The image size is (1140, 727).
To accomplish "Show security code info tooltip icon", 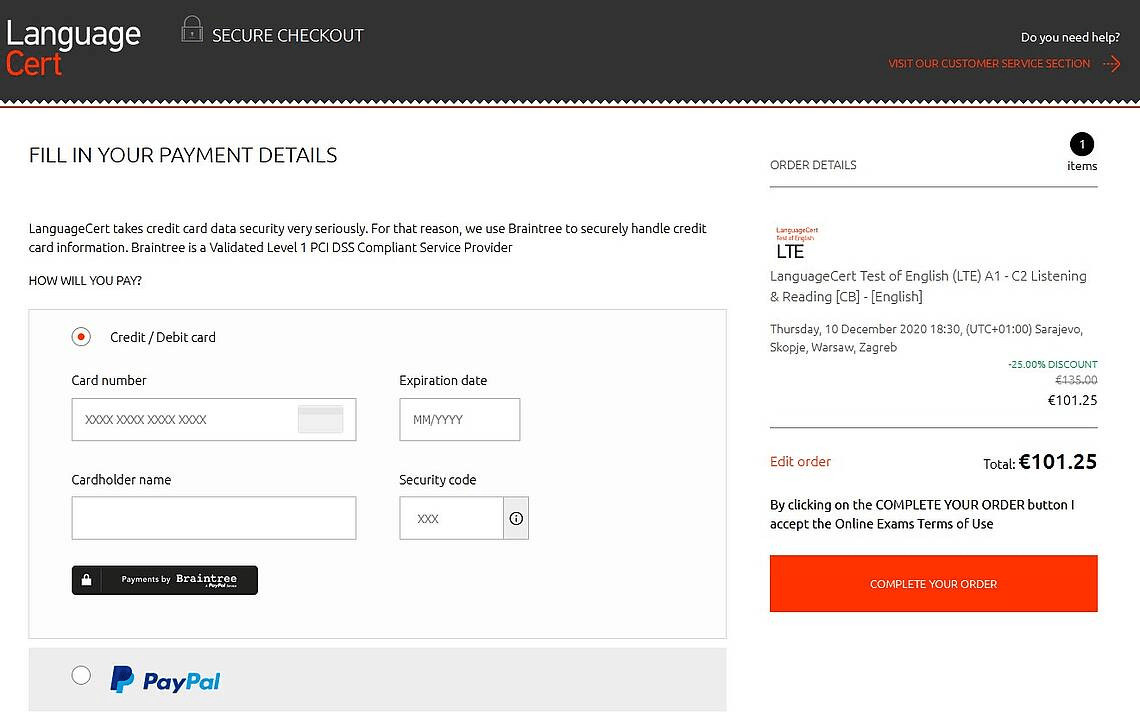I will (x=516, y=518).
